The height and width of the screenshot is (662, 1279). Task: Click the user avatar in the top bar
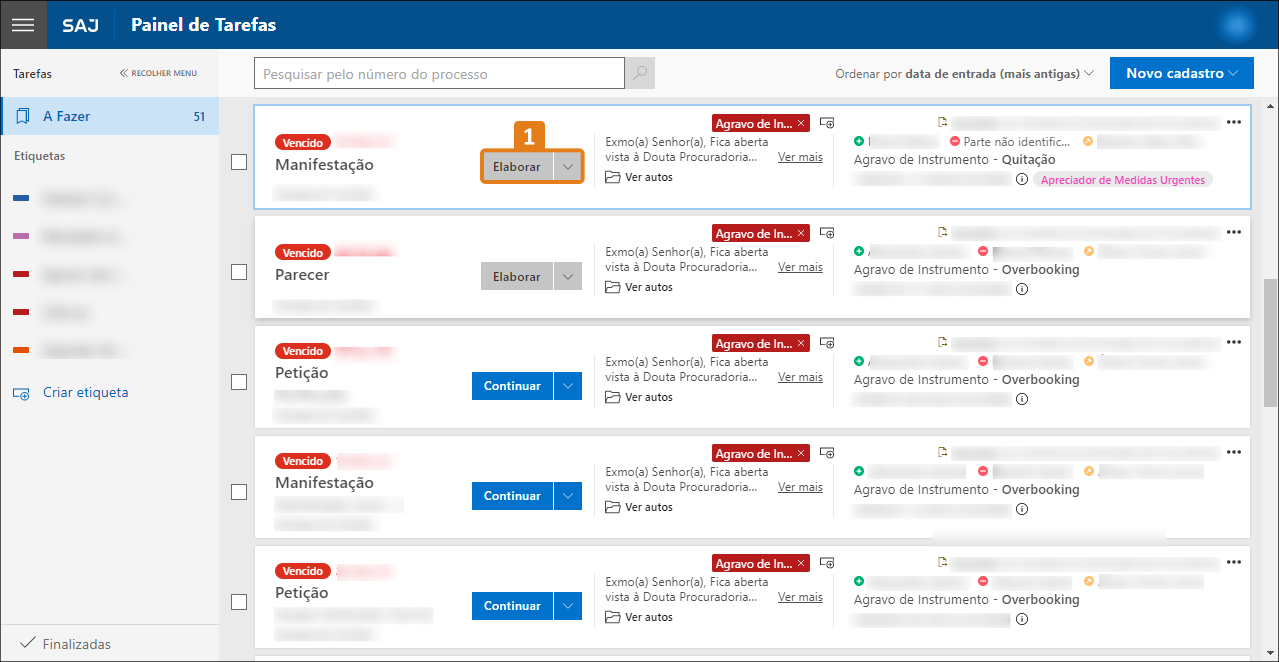click(x=1239, y=25)
